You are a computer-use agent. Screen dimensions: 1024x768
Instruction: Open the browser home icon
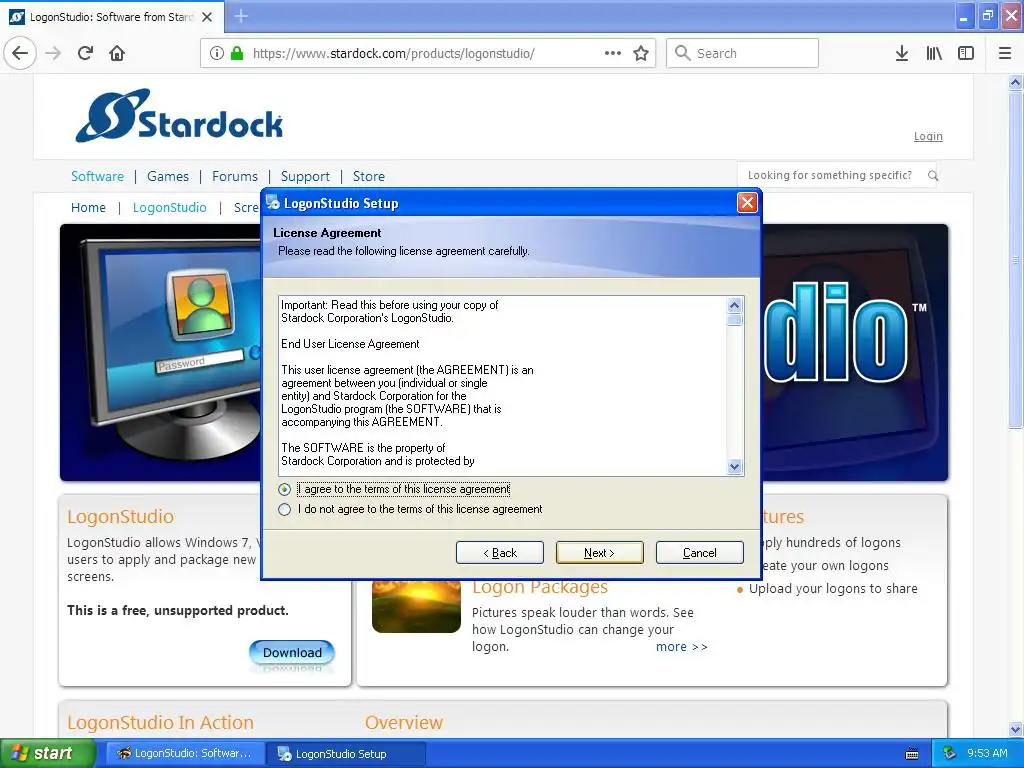point(117,53)
